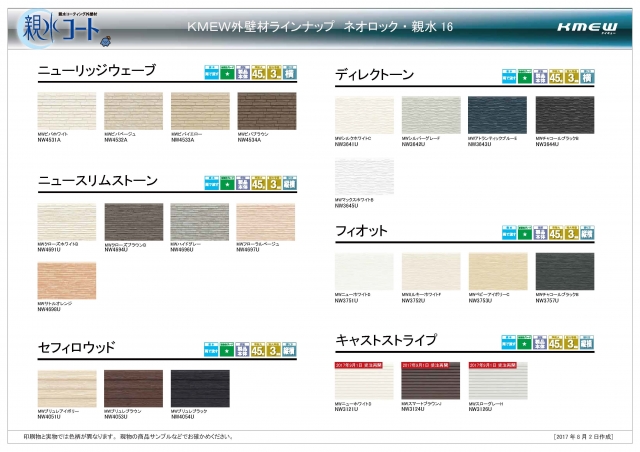Select the brown NW4053U swatch under セフィロウッド

click(x=133, y=389)
